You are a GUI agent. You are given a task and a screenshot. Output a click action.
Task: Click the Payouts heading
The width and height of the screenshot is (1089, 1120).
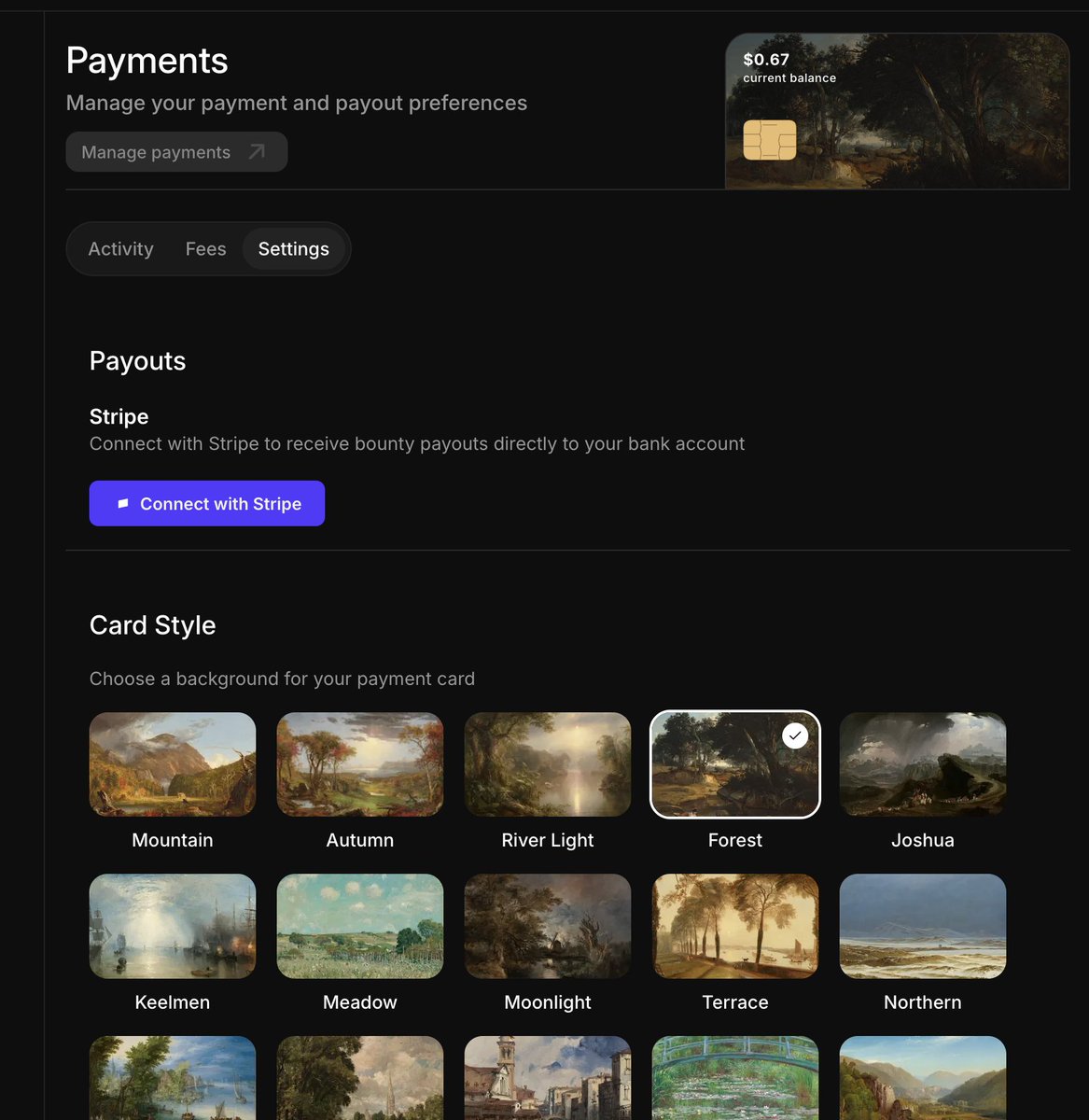tap(138, 361)
